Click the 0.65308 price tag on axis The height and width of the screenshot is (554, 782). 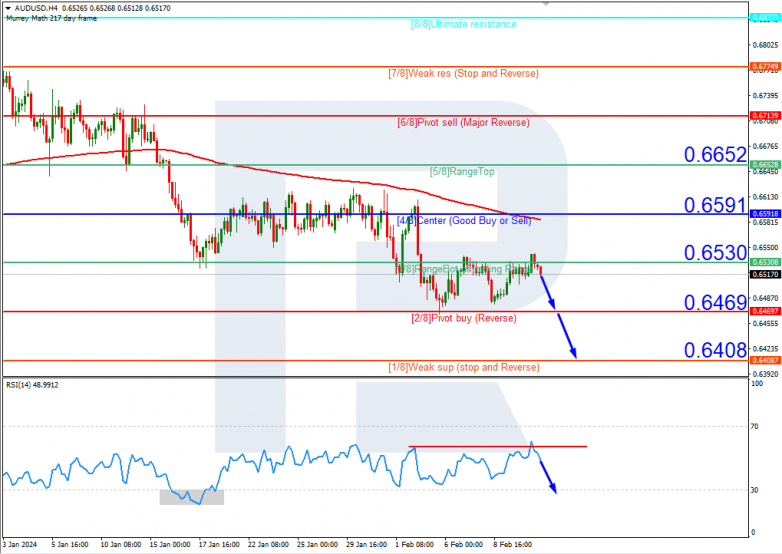pos(765,262)
